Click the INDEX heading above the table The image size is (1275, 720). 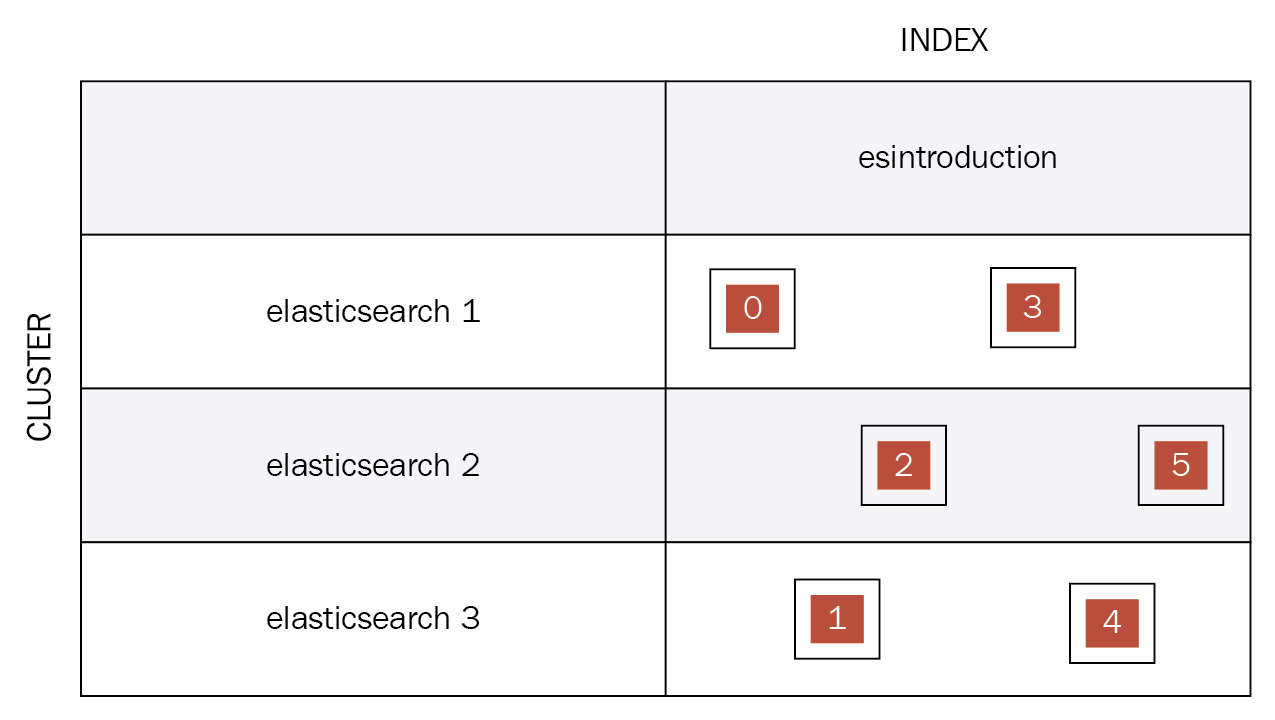944,41
